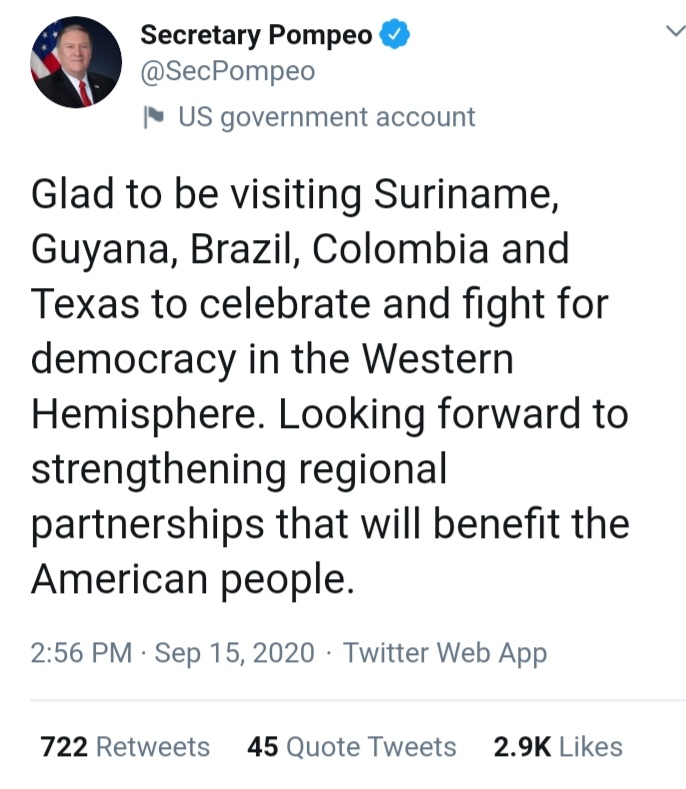Viewport: 686px width, 789px height.
Task: View the 722 Retweets list
Action: point(125,747)
